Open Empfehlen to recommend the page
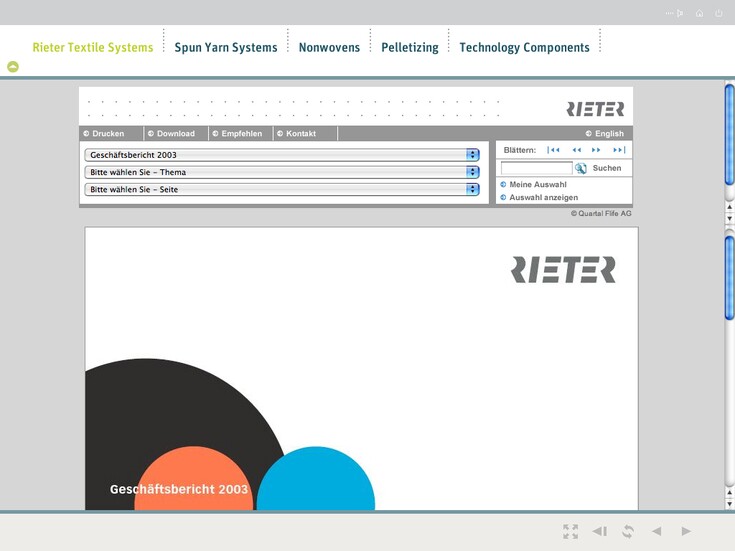This screenshot has width=735, height=551. pos(237,134)
